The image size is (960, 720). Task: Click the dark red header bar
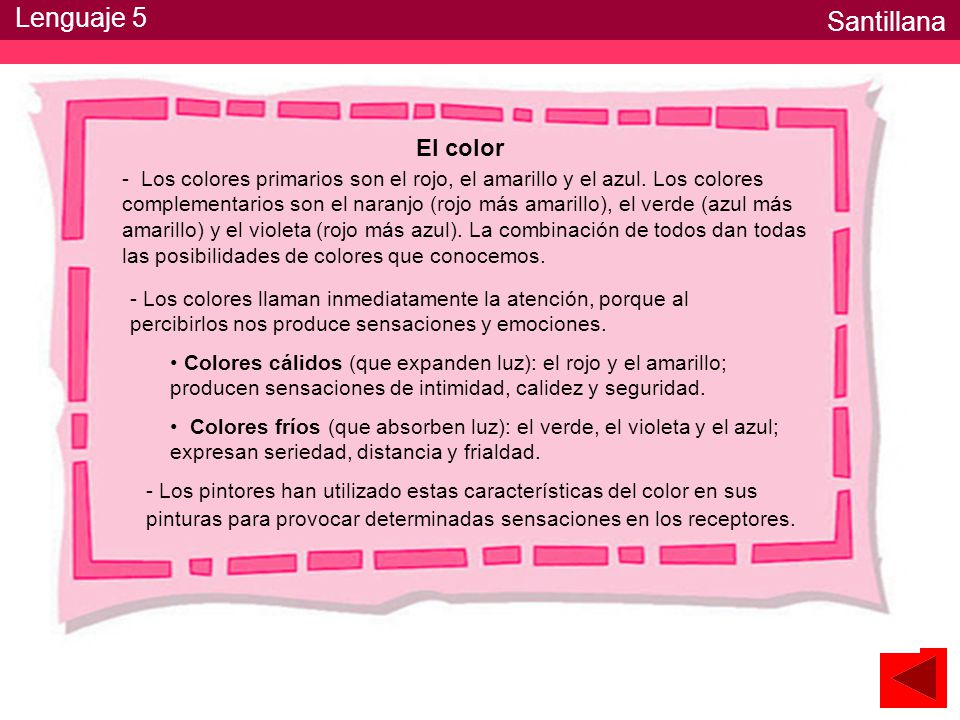(x=480, y=20)
